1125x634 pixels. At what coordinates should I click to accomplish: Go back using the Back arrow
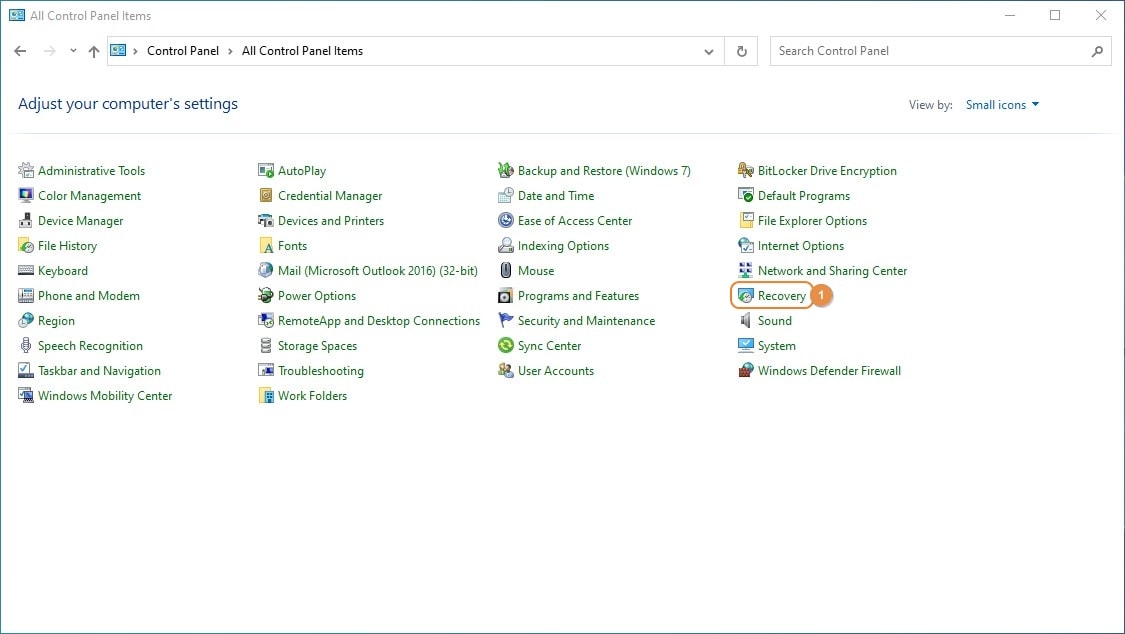click(20, 51)
